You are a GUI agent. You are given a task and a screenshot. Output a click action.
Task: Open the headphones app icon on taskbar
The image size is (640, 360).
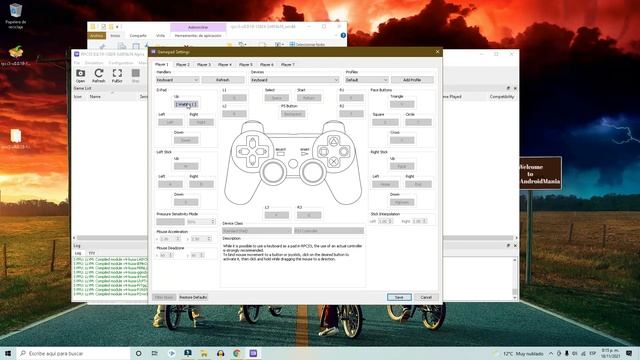220,353
